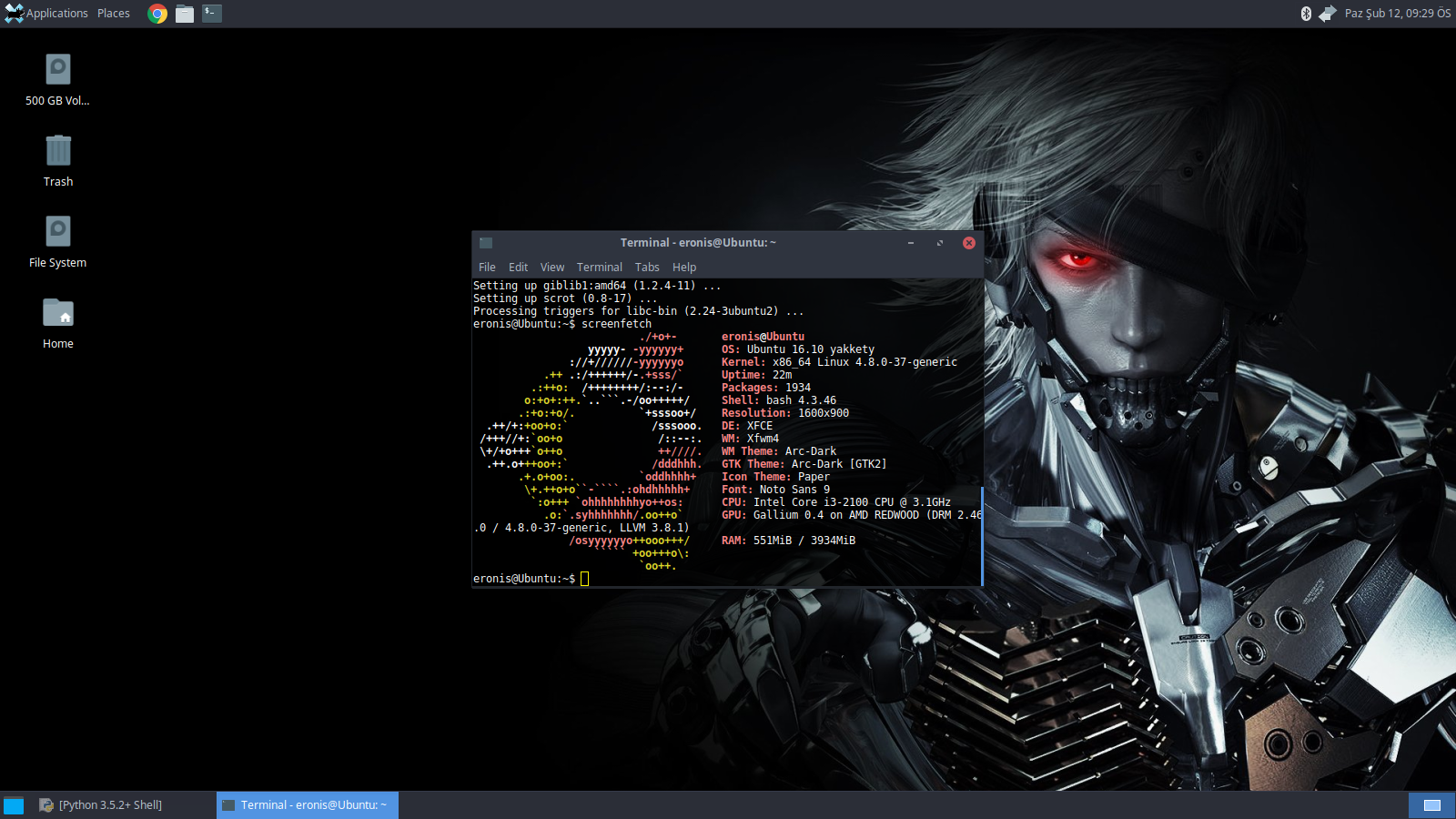This screenshot has height=819, width=1456.
Task: Open the Terminal menu in the menu bar
Action: tap(600, 268)
